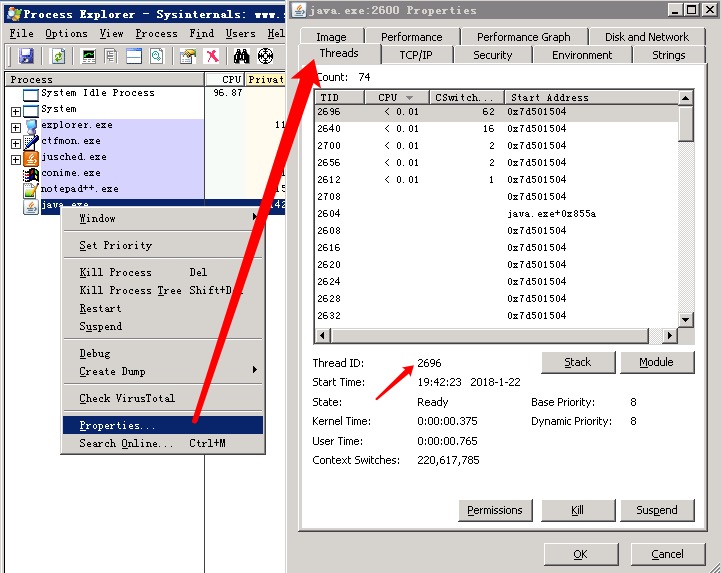This screenshot has height=573, width=721.
Task: Choose Restart in the context menu
Action: (163, 308)
